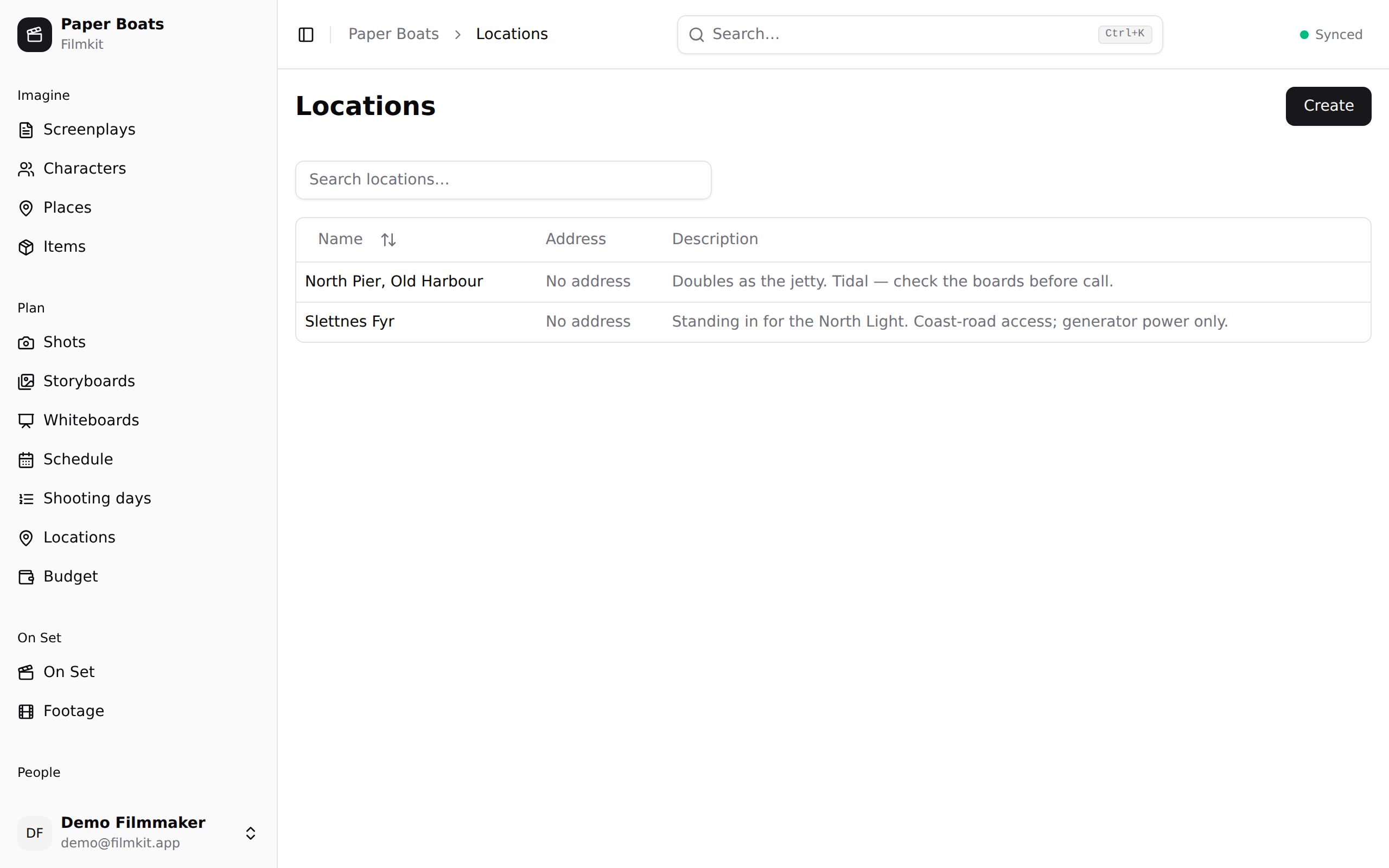Go to Characters section

(138, 169)
